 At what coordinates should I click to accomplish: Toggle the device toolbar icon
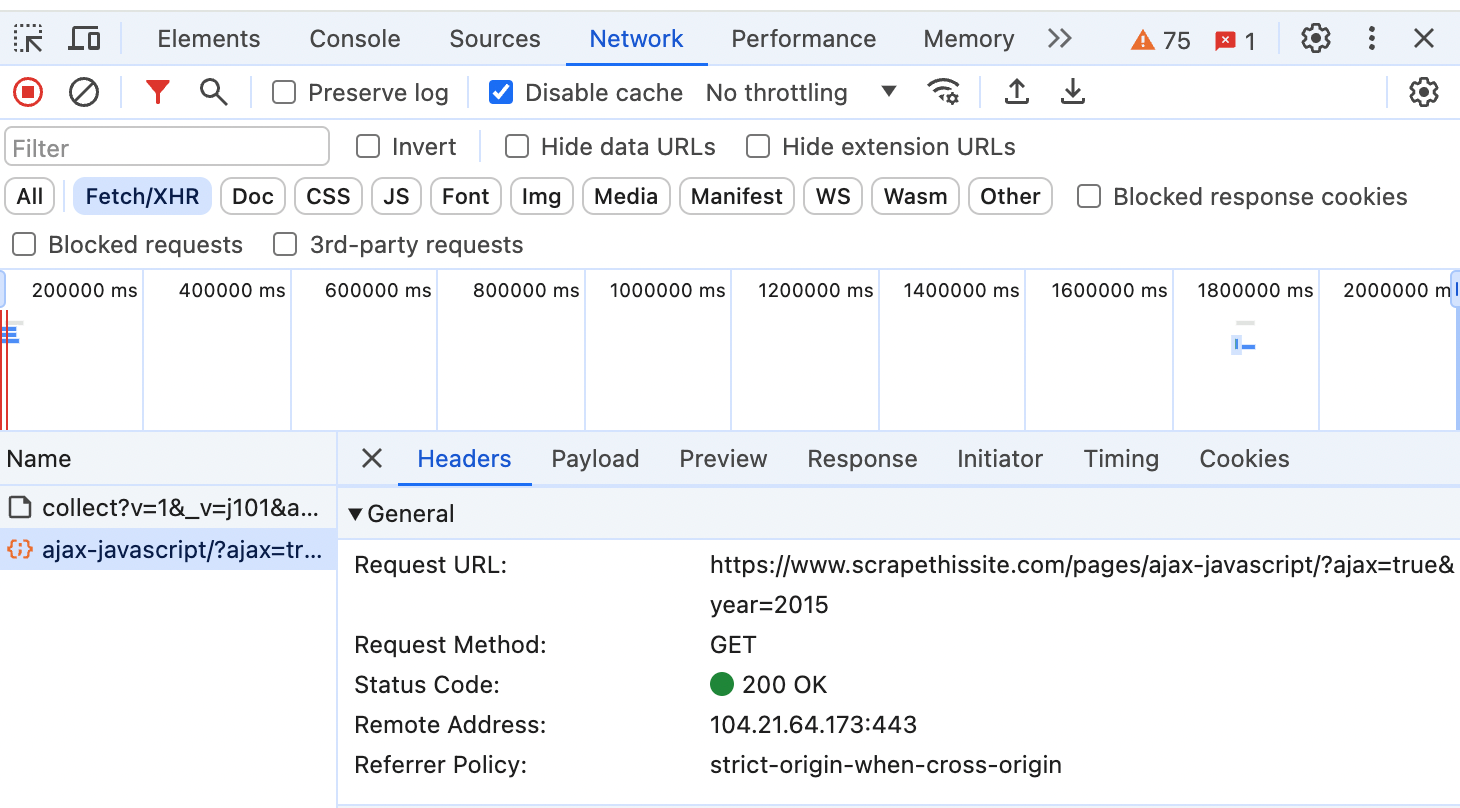[84, 39]
